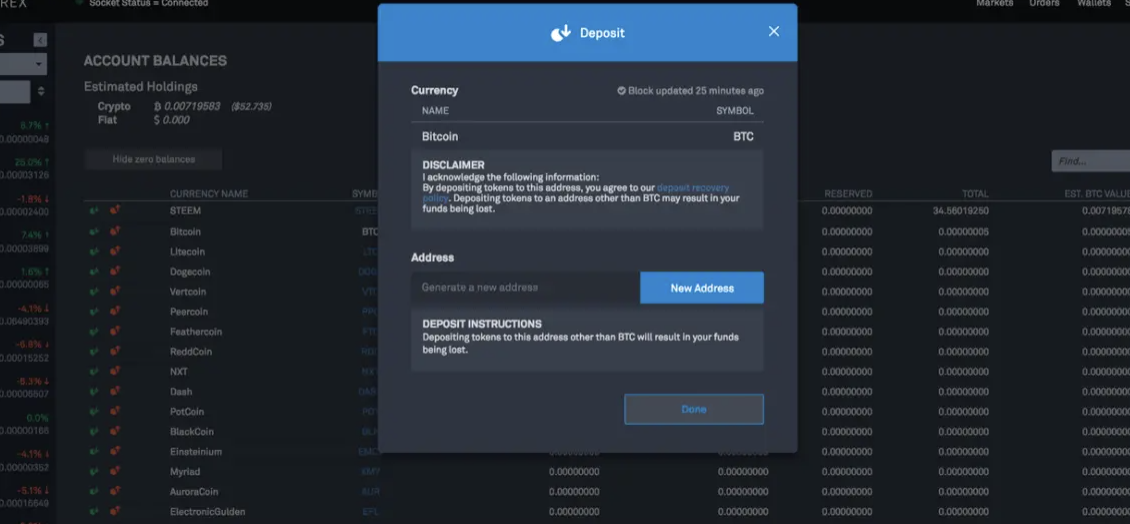Viewport: 1130px width, 524px height.
Task: Click the Dash deposit icon
Action: tap(94, 391)
